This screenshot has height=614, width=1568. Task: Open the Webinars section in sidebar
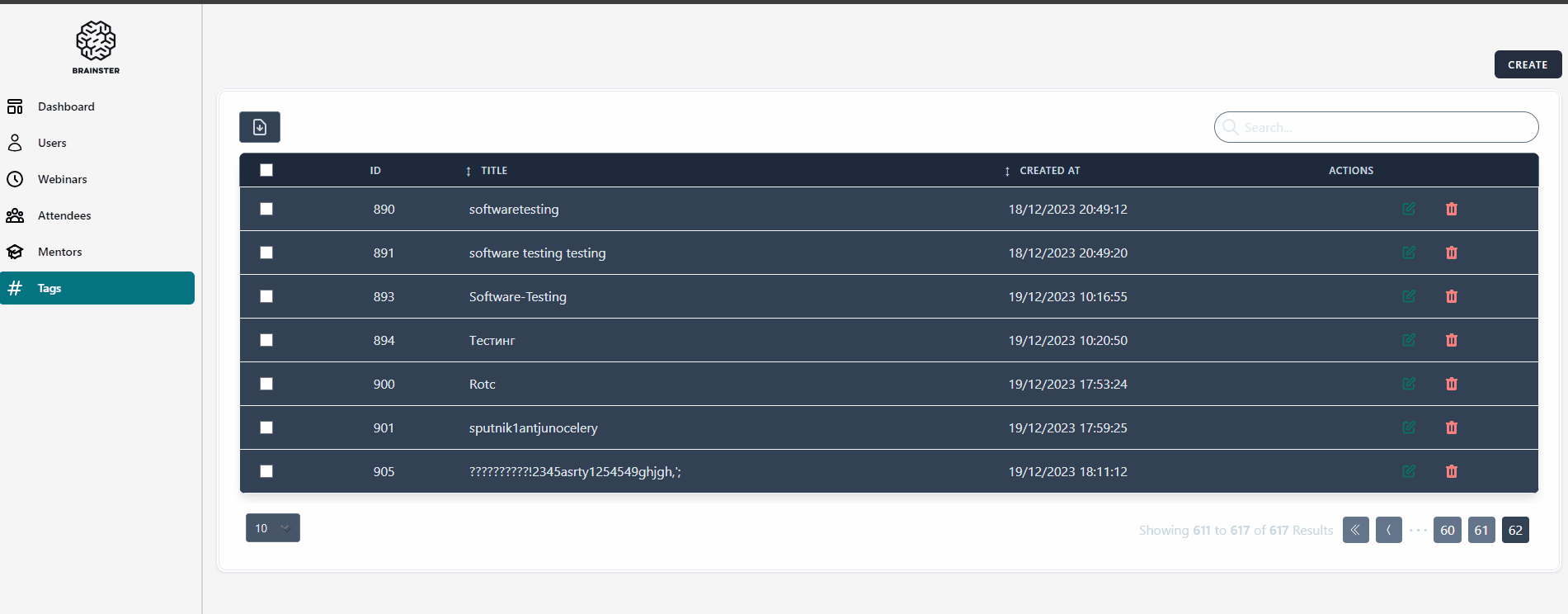(x=62, y=179)
